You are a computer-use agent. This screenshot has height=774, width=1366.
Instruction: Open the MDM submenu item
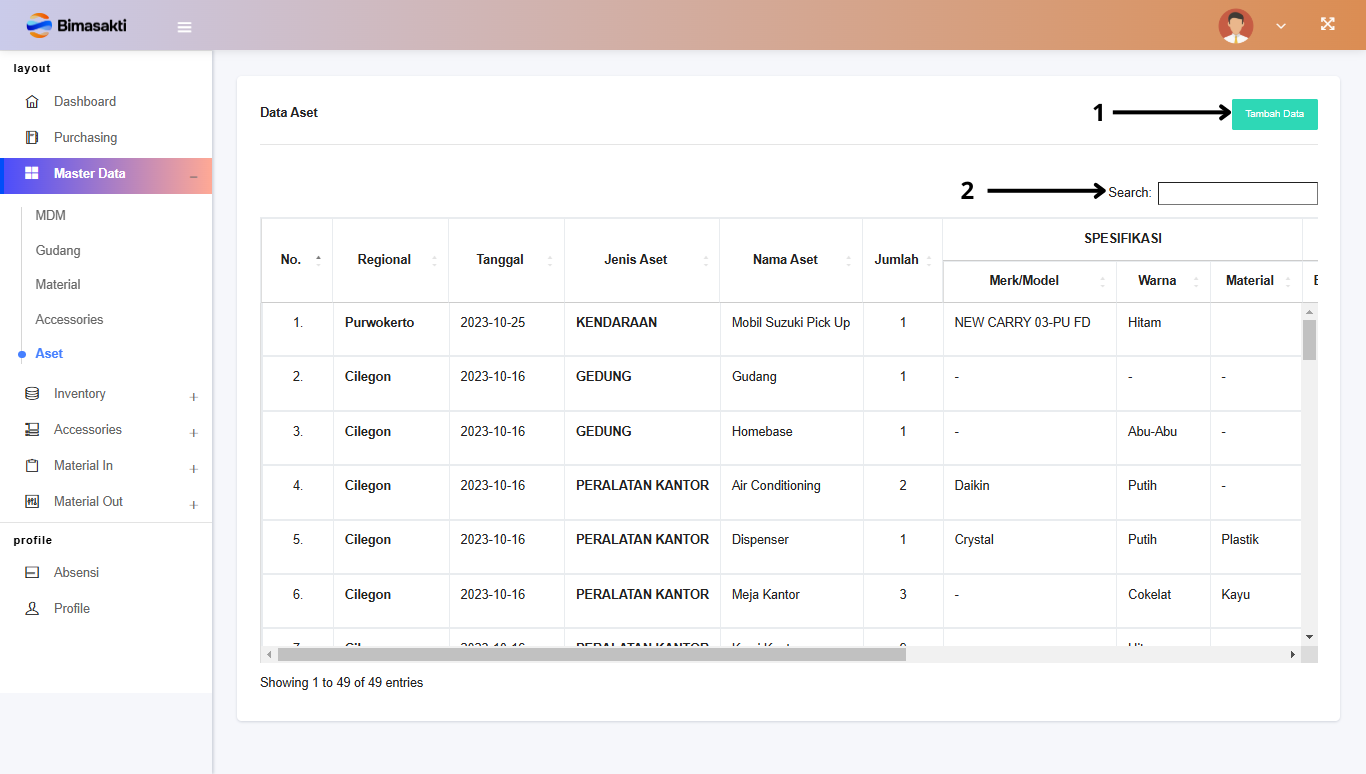50,216
